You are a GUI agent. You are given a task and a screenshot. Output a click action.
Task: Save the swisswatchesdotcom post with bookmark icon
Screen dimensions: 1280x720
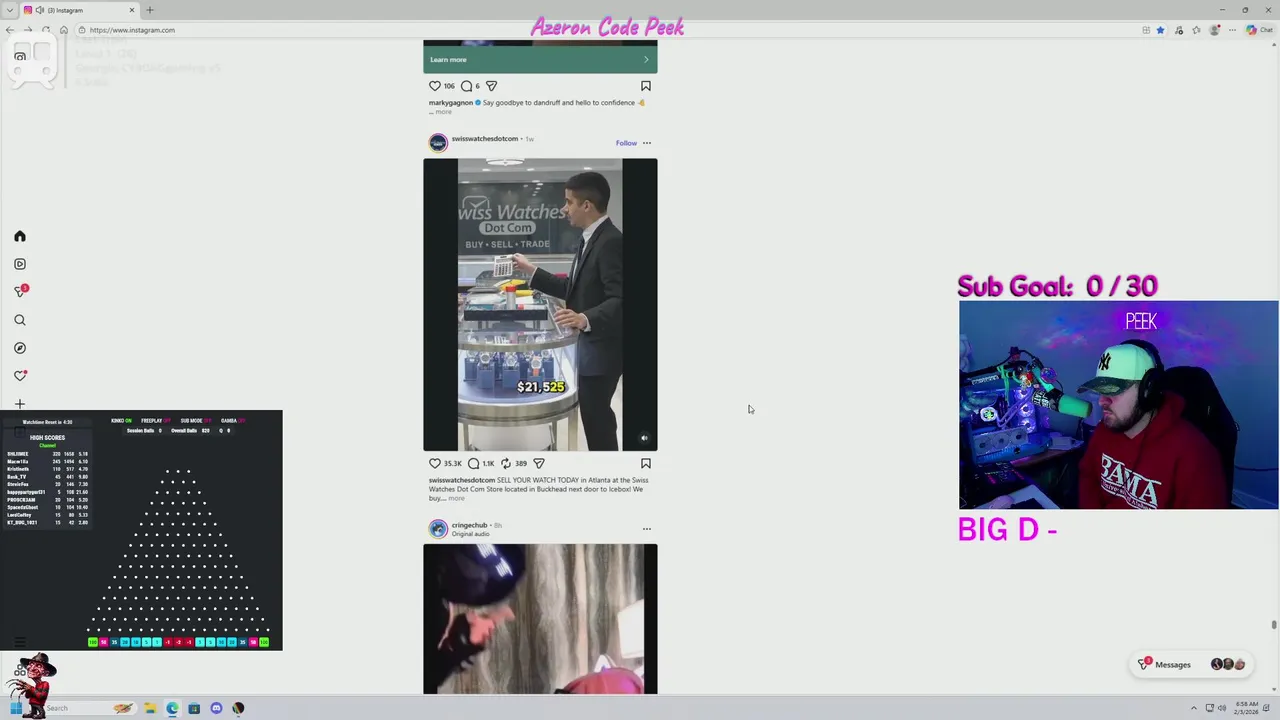coord(646,463)
